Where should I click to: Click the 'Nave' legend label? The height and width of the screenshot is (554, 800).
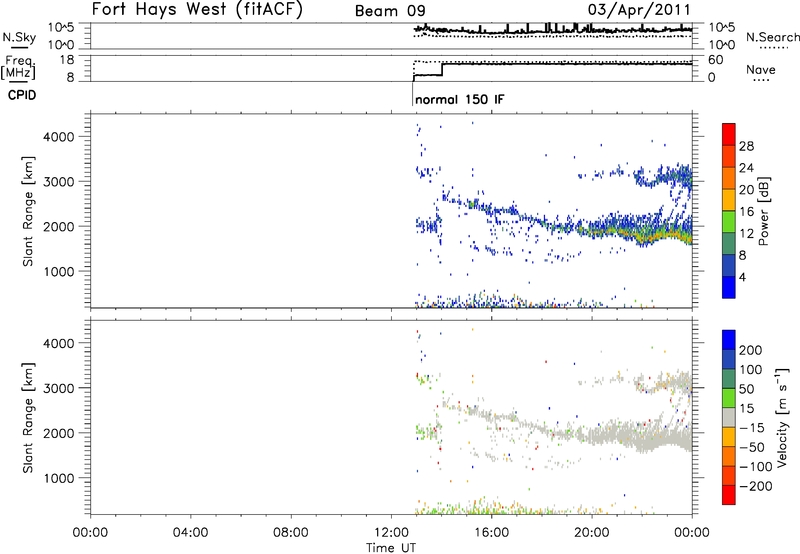pyautogui.click(x=761, y=69)
